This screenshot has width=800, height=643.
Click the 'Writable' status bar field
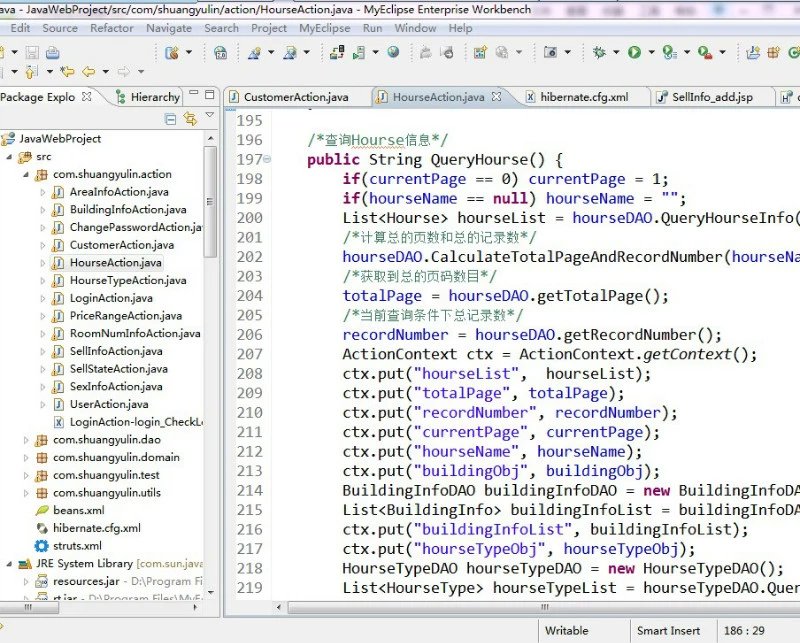(566, 631)
